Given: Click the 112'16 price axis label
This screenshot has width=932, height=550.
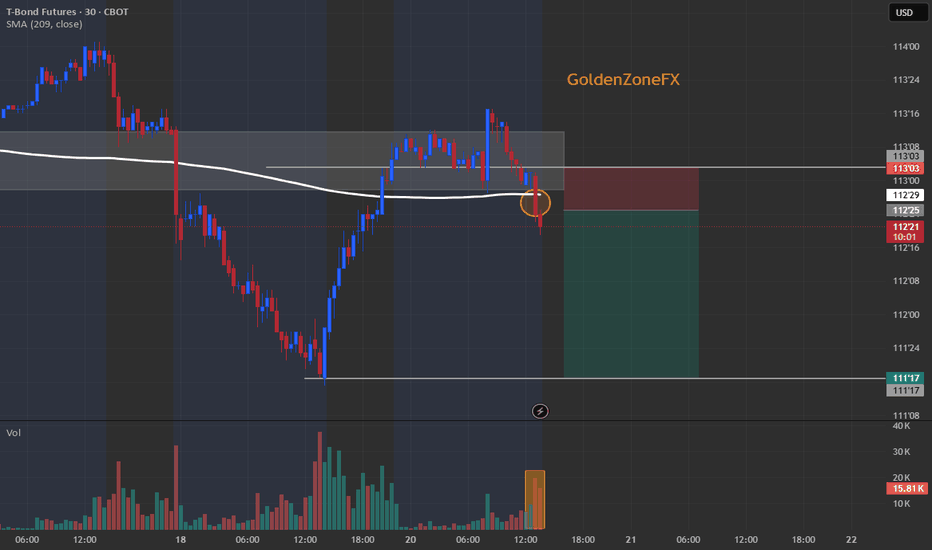Looking at the screenshot, I should 906,247.
